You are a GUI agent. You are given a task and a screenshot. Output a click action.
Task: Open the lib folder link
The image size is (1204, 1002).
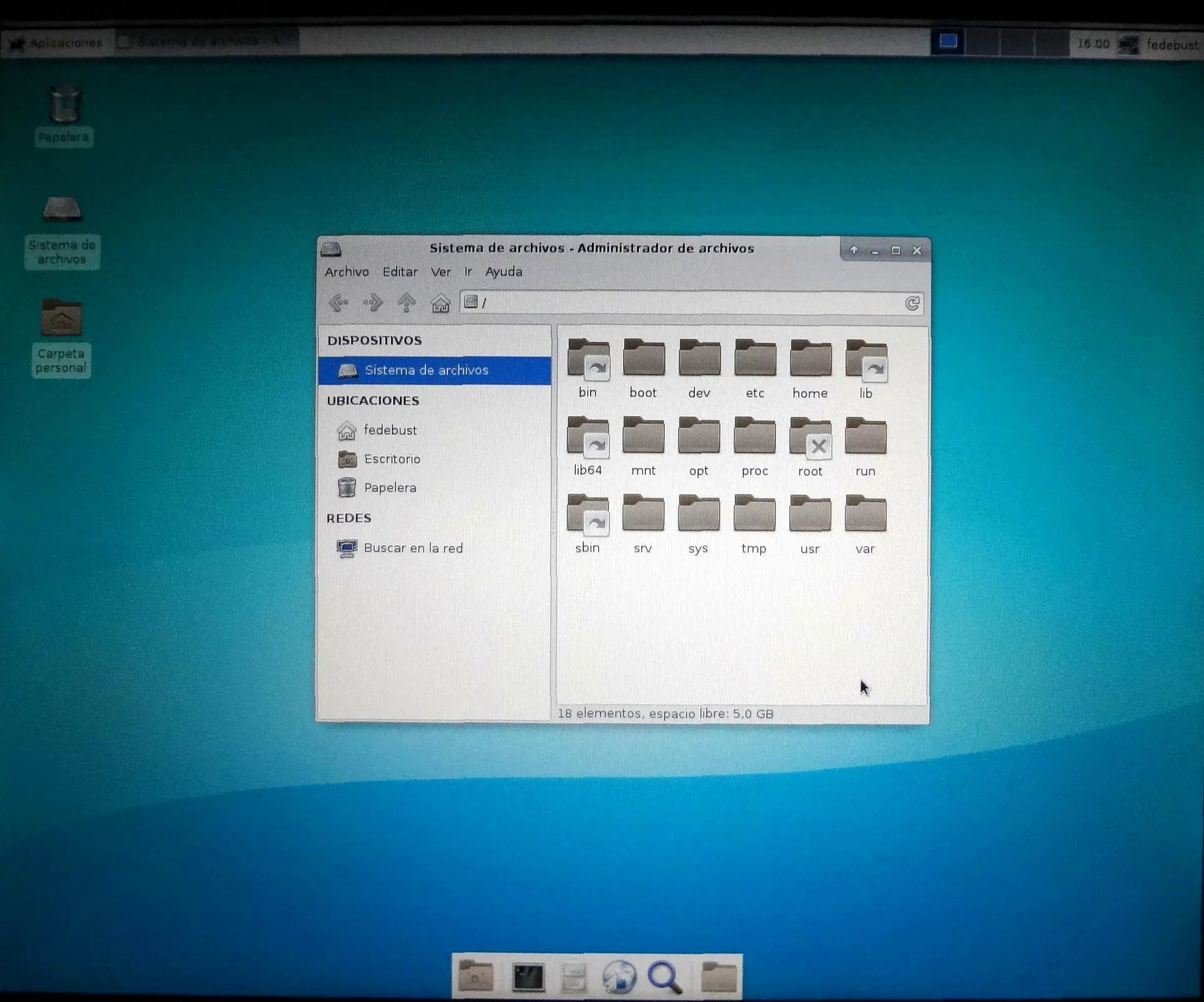[866, 368]
